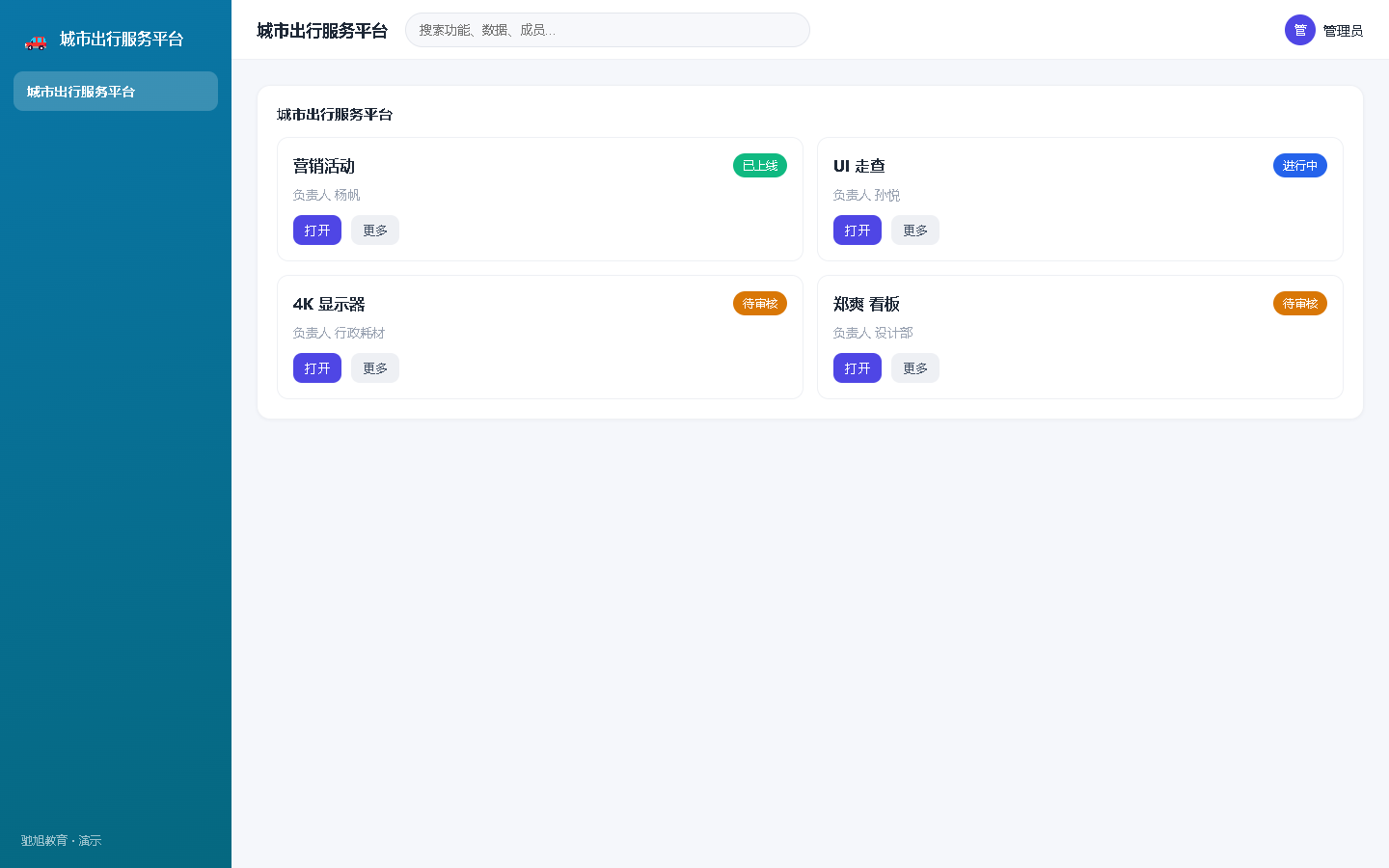Screen dimensions: 1389x868
Task: Open the UI 走查 card
Action: [x=858, y=231]
